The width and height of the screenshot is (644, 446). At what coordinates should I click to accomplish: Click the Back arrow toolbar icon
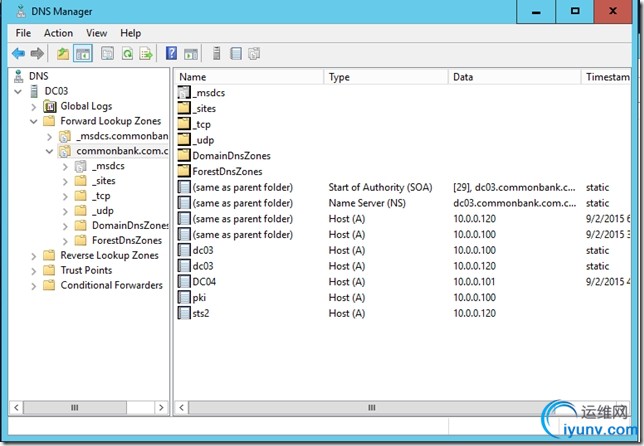click(x=18, y=53)
